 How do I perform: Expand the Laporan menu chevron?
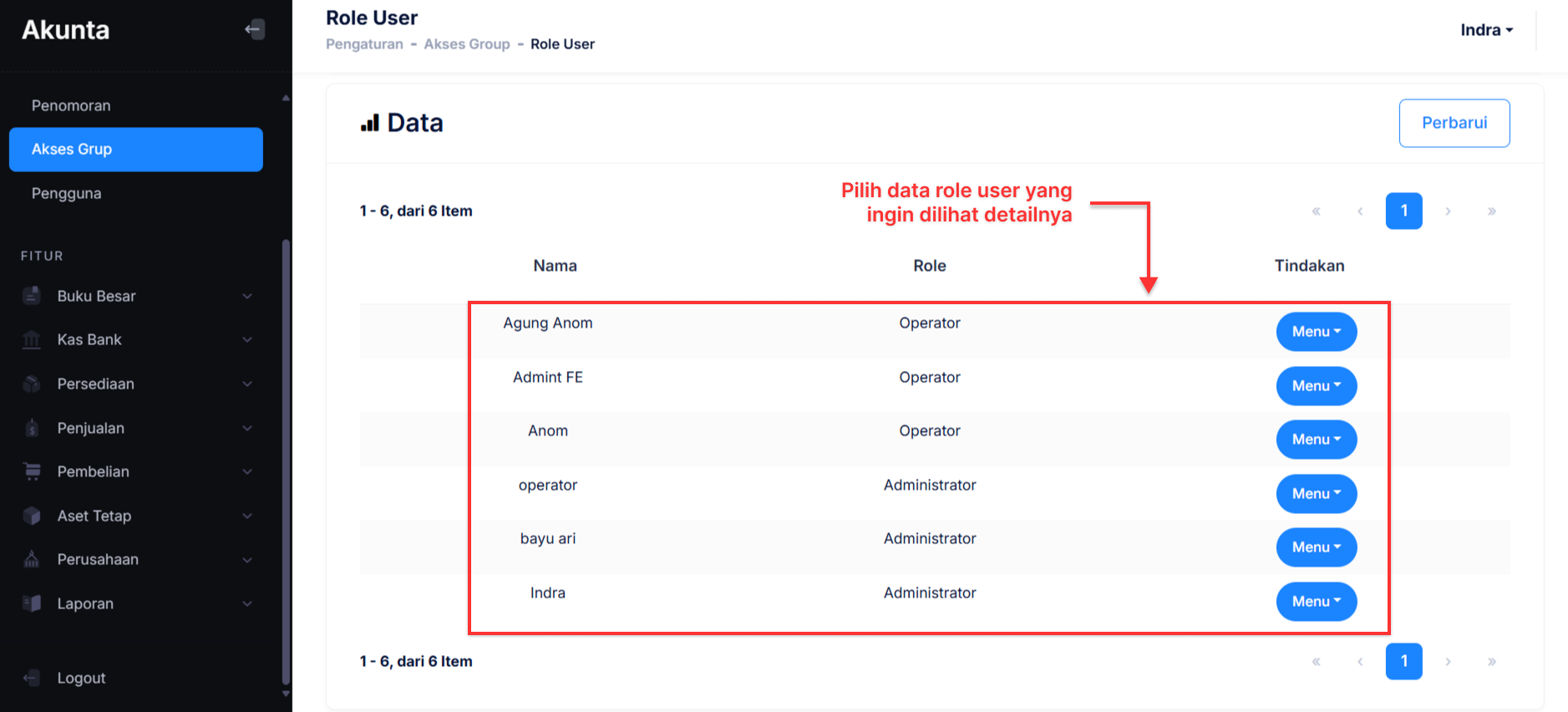click(247, 603)
